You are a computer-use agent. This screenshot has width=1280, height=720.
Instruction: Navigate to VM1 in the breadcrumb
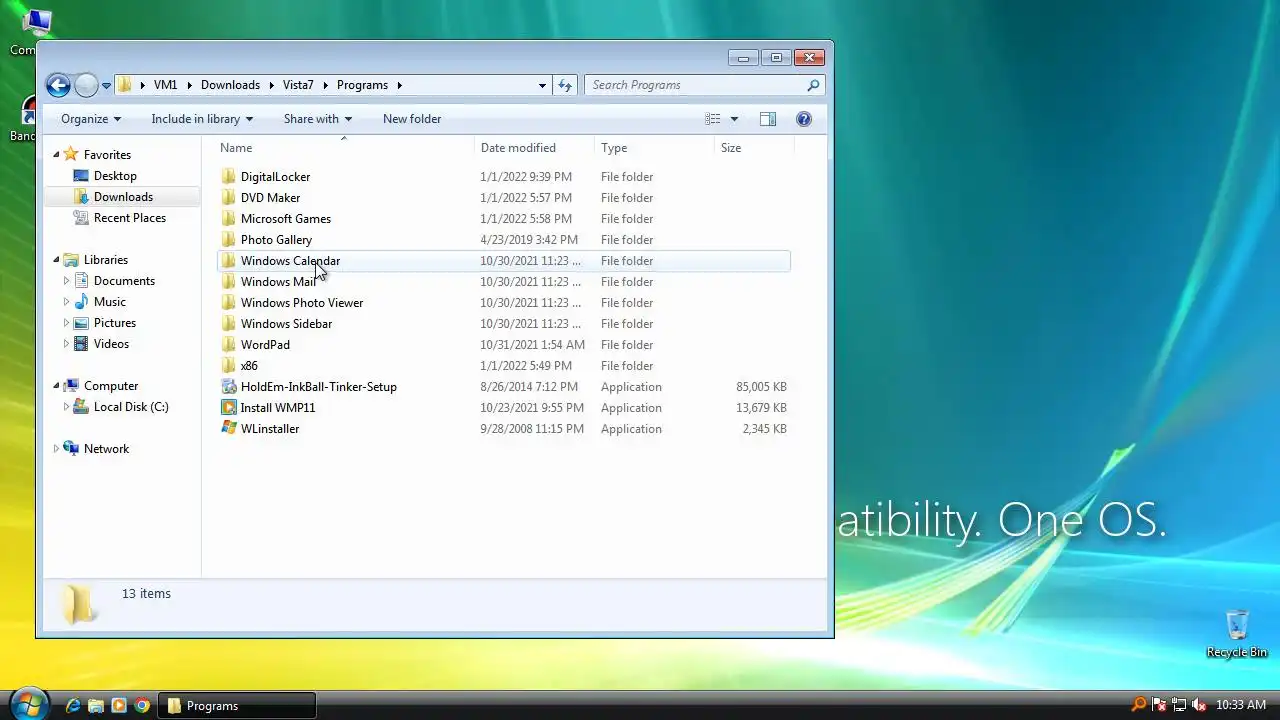(x=165, y=85)
